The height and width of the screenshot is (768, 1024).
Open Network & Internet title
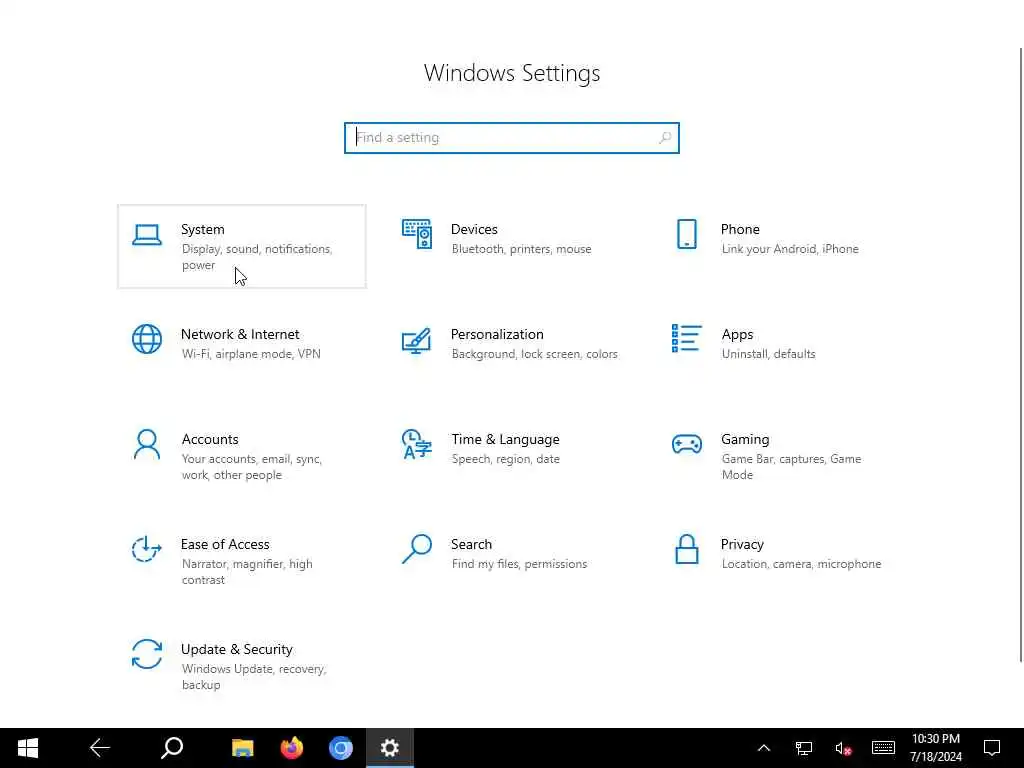tap(240, 334)
